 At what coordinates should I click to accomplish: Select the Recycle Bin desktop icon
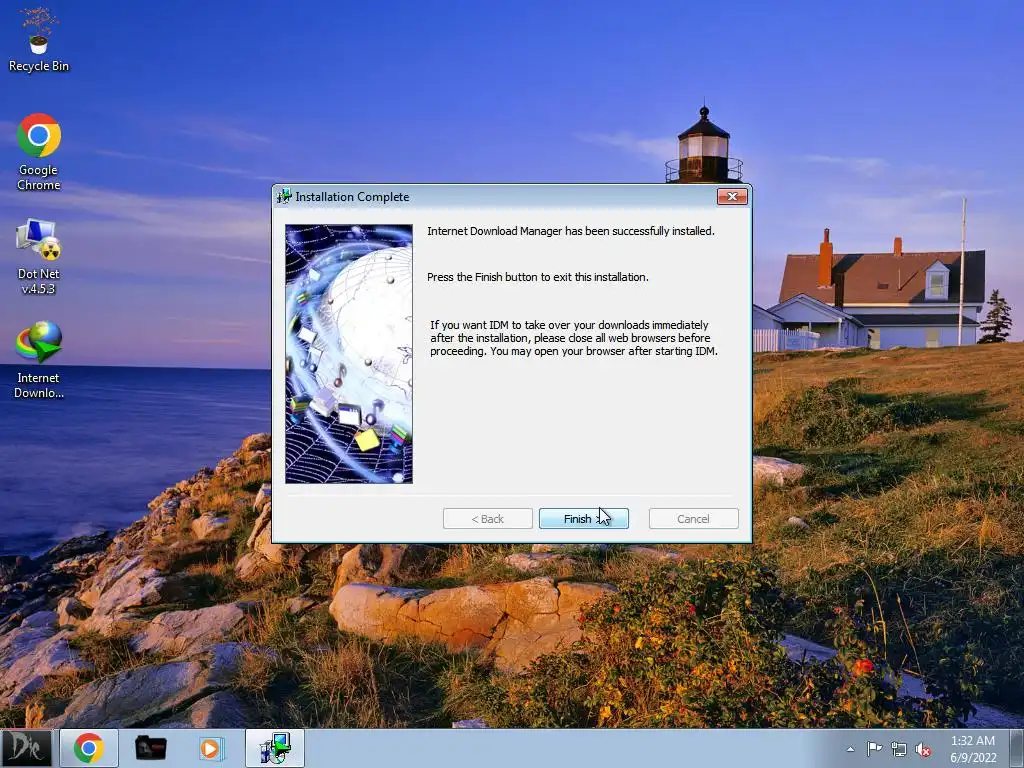[39, 40]
